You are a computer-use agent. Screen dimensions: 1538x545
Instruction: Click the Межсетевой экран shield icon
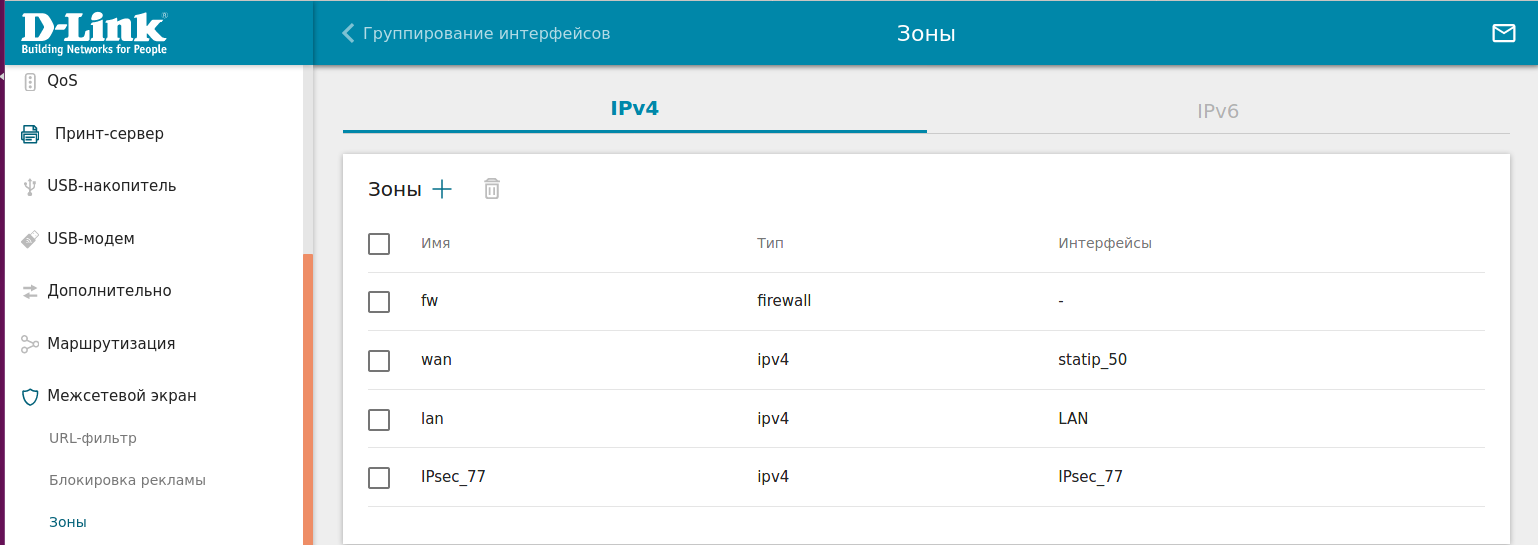(30, 396)
